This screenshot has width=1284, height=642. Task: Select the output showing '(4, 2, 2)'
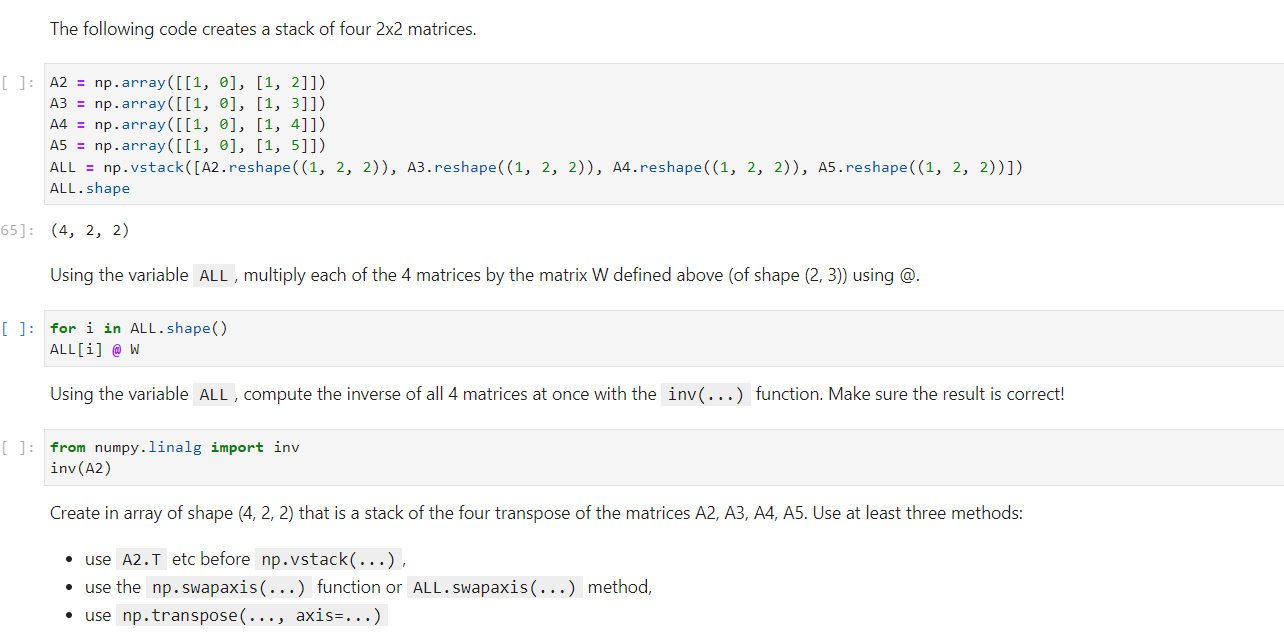(x=87, y=230)
